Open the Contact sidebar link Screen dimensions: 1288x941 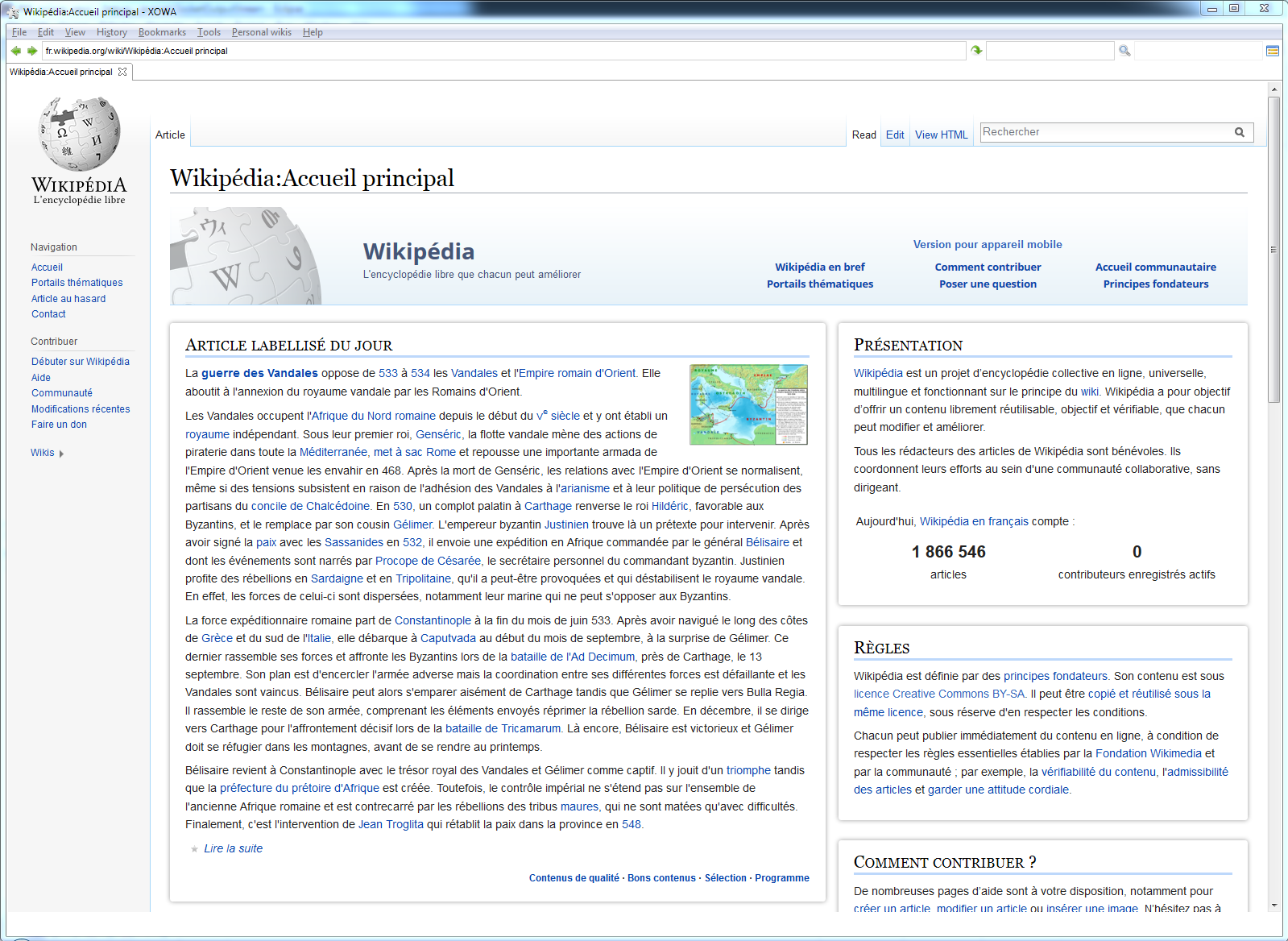48,314
